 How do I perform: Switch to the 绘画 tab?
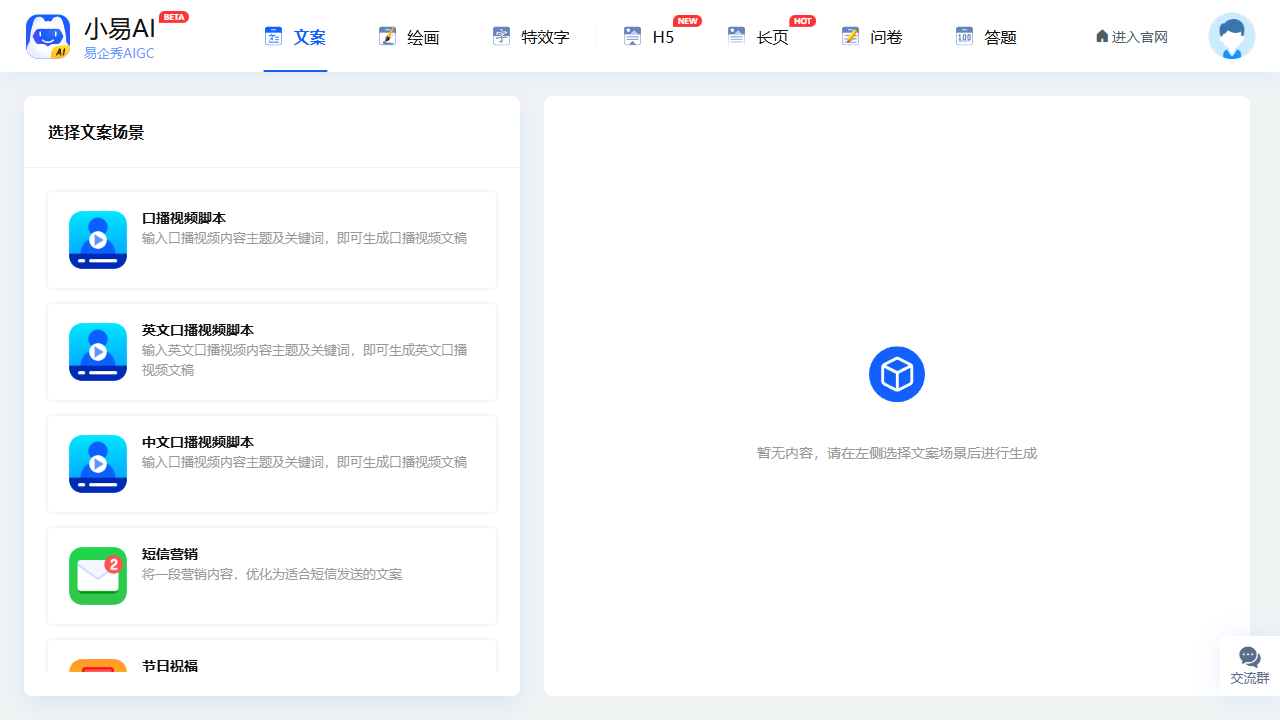[410, 37]
